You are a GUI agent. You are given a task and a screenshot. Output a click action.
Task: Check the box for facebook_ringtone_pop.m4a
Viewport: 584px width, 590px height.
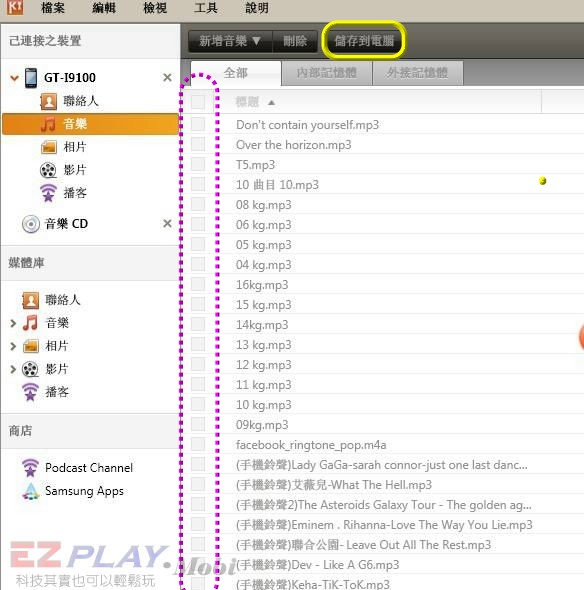point(198,444)
